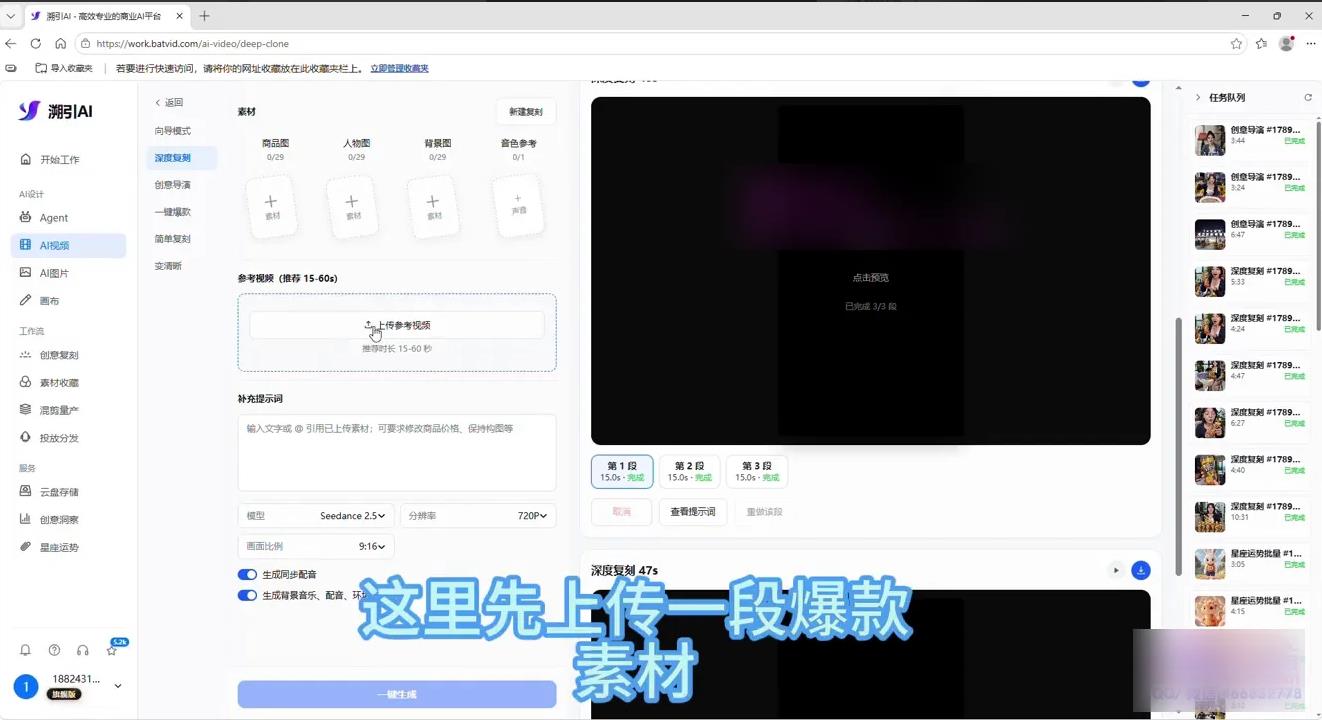1322x720 pixels.
Task: Click the 立即管理收藏夹 link
Action: [399, 68]
